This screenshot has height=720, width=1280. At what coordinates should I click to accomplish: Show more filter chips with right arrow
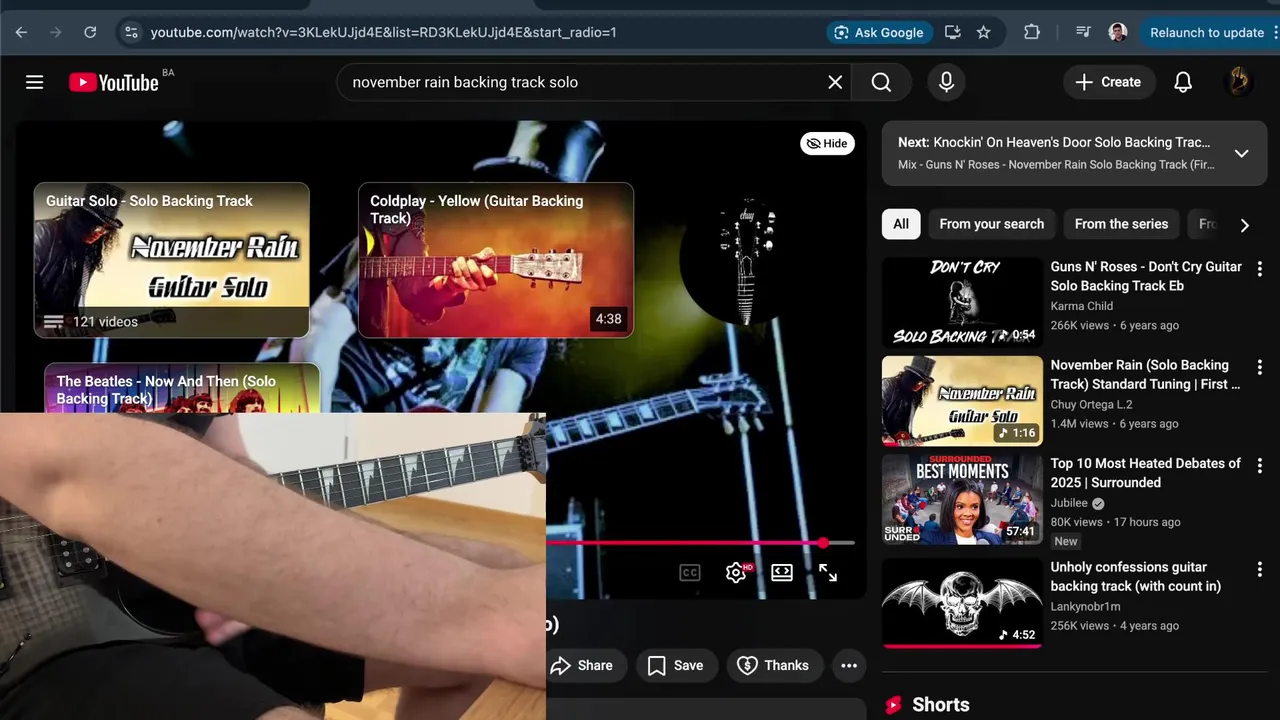(x=1245, y=225)
